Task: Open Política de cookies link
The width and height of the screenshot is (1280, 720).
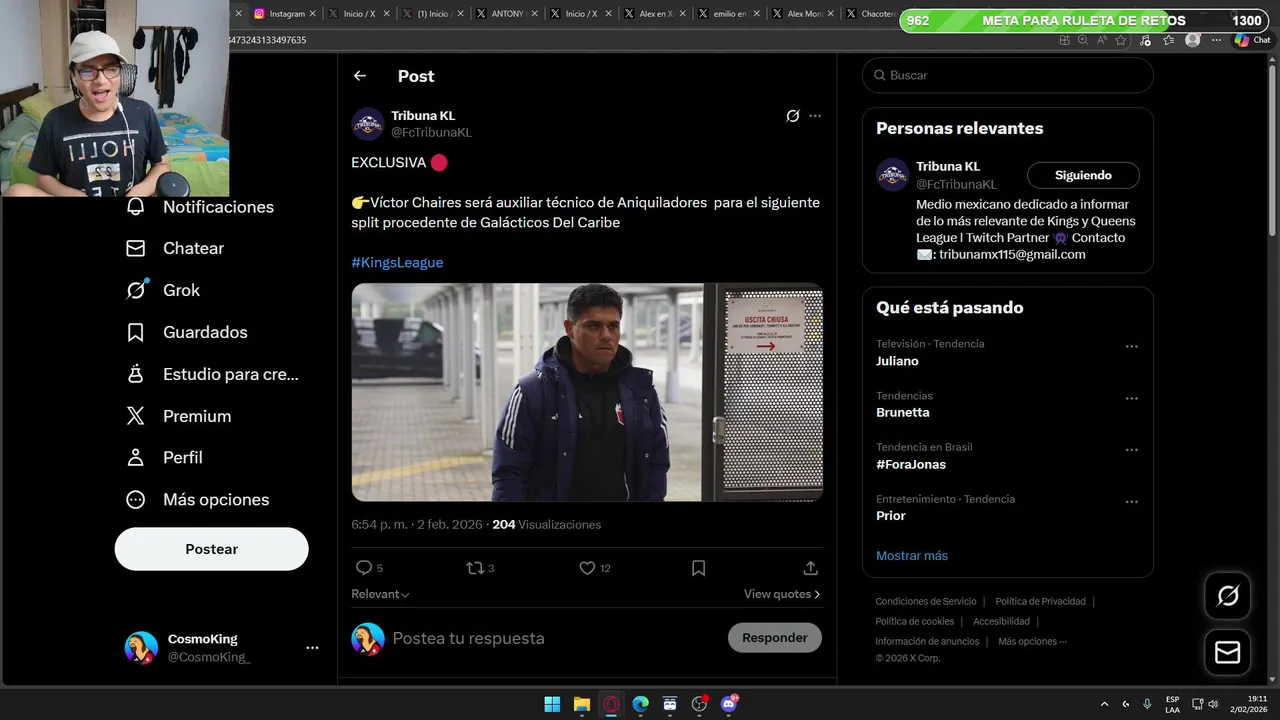Action: (915, 622)
